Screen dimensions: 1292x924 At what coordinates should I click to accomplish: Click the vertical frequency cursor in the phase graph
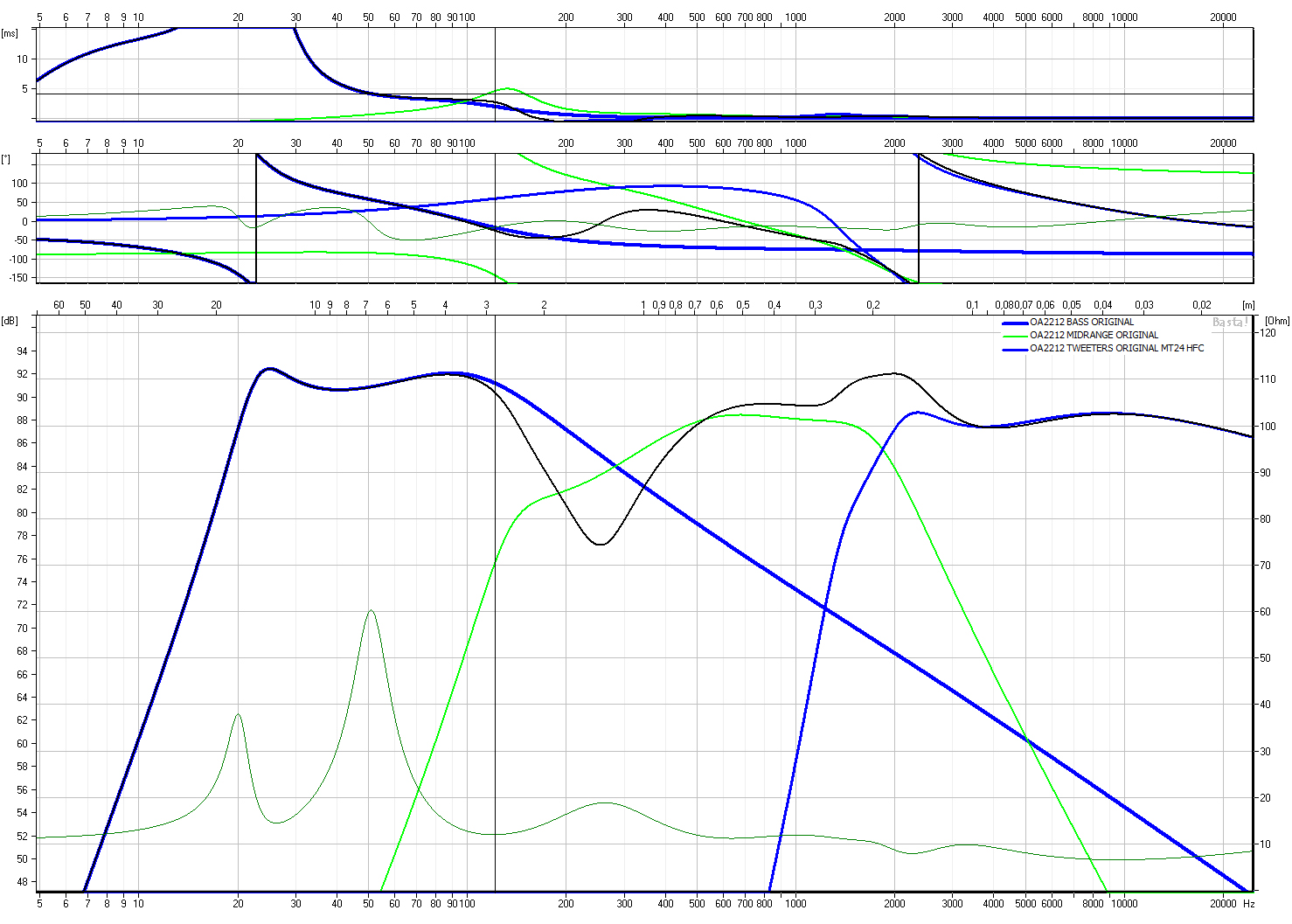[495, 219]
